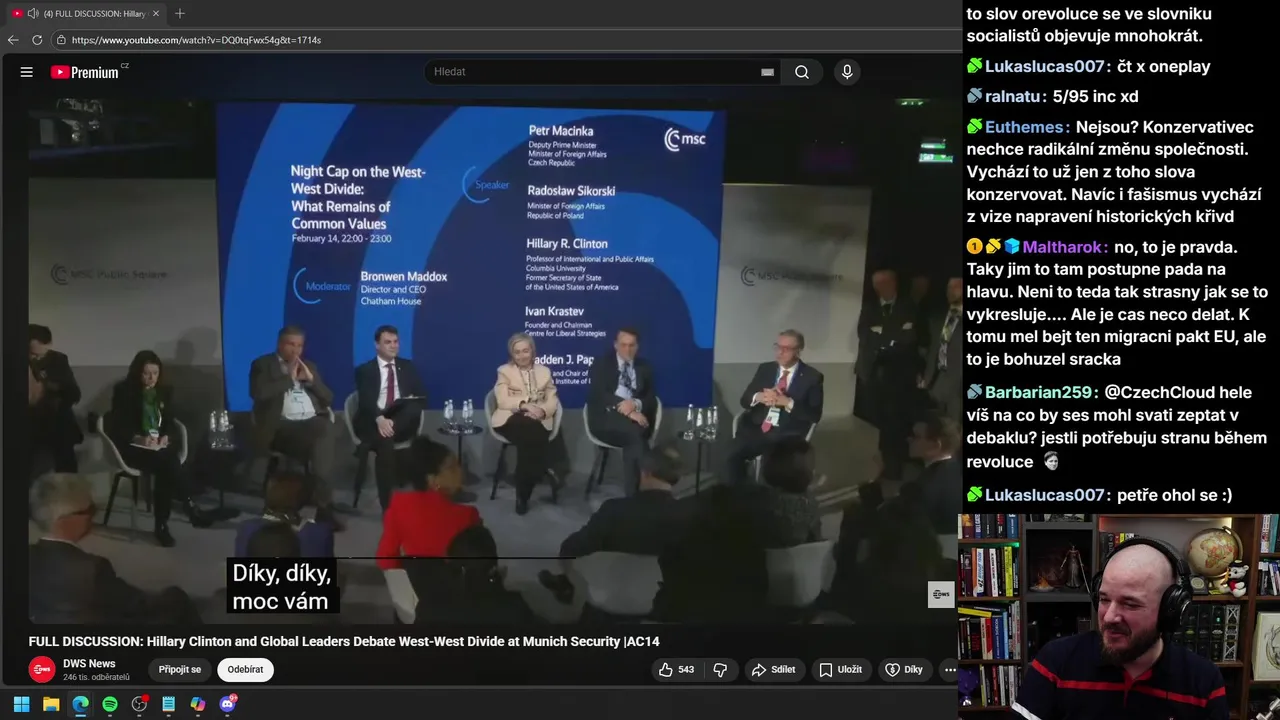Share the video via Sdílet

tap(773, 670)
